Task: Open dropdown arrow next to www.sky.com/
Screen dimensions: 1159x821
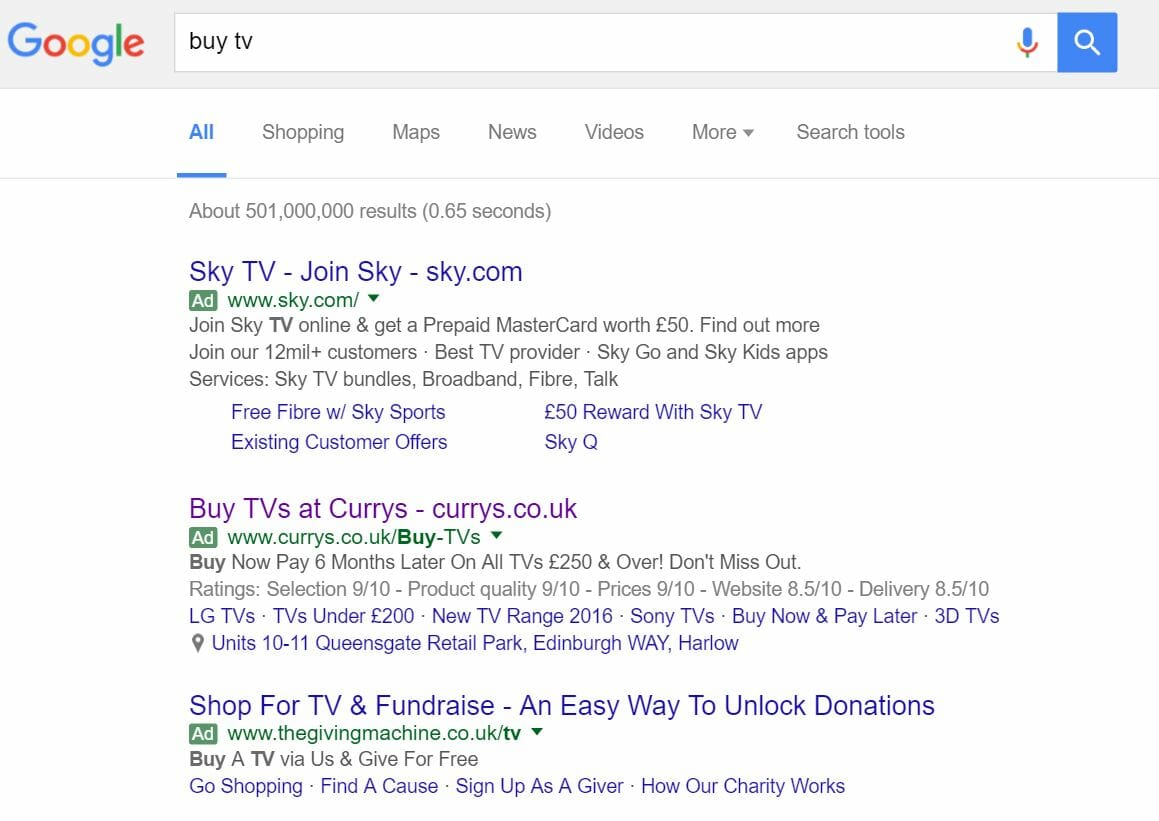Action: pyautogui.click(x=373, y=299)
